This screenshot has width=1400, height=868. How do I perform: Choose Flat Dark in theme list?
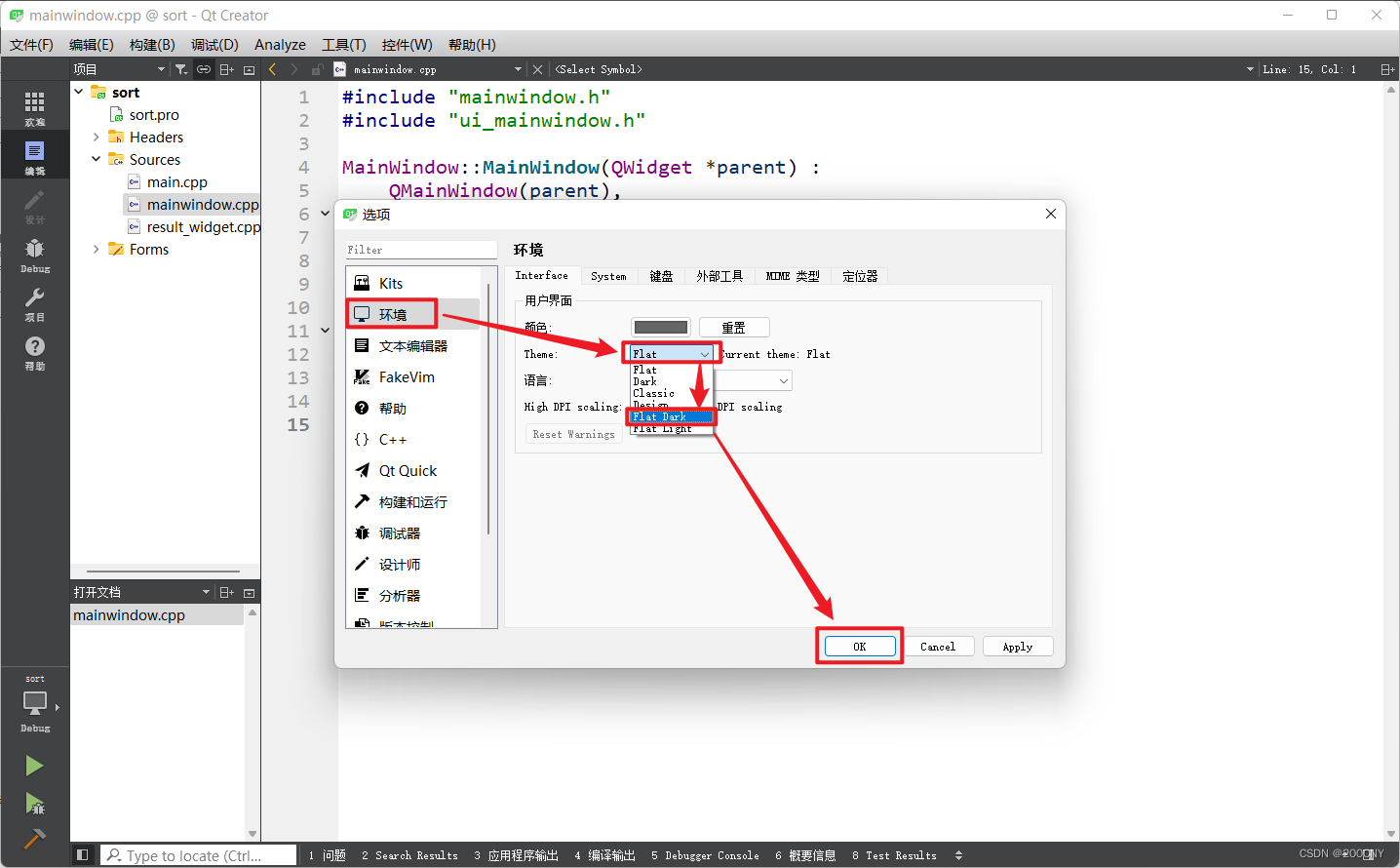click(x=671, y=416)
